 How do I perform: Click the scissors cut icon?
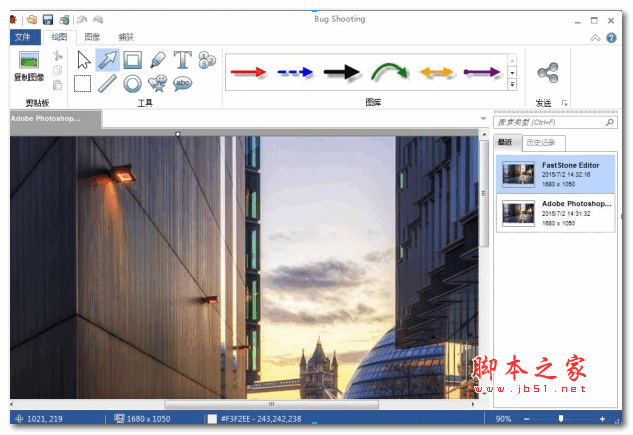58,56
